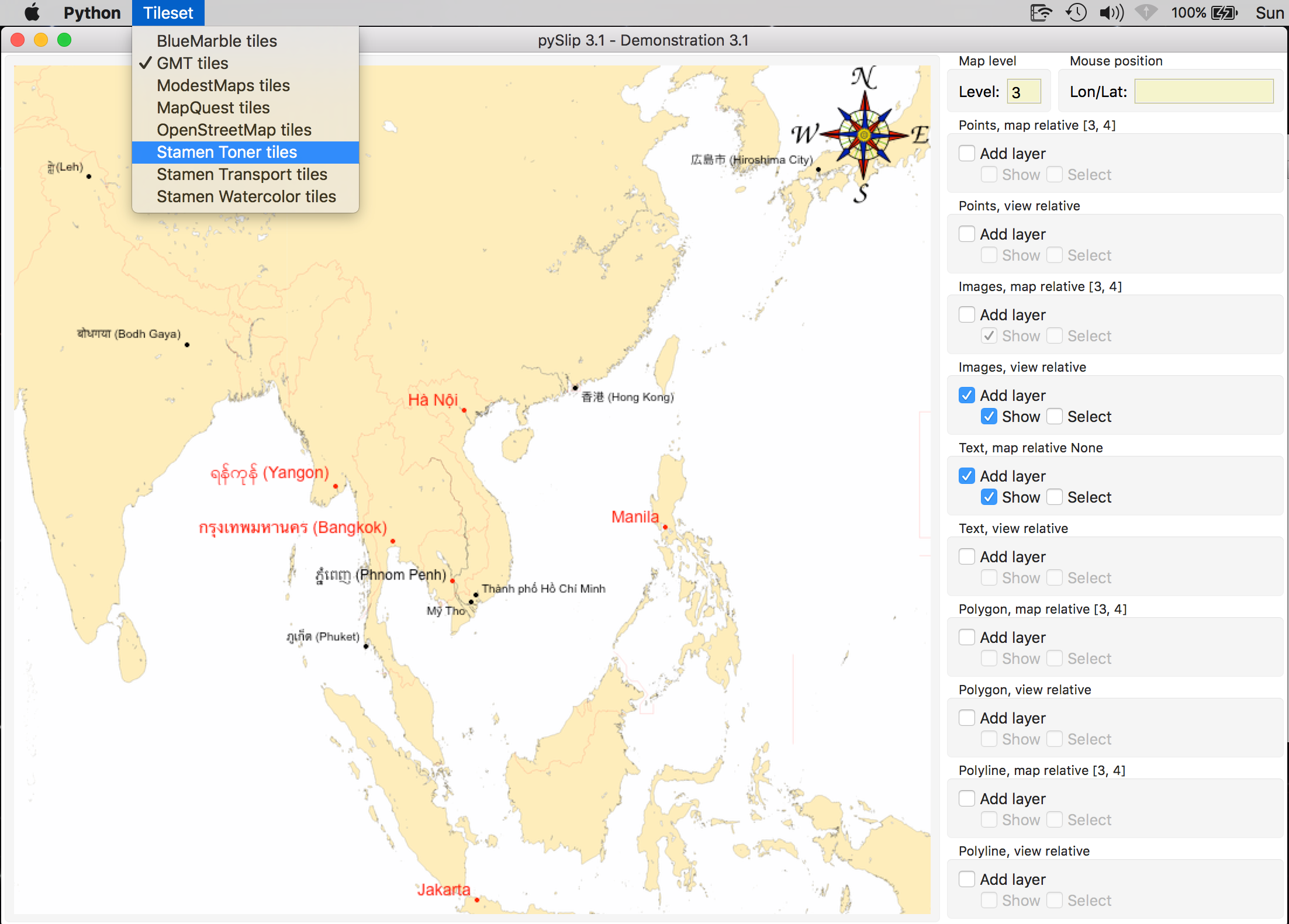Open the Apple menu
Image resolution: width=1289 pixels, height=924 pixels.
(x=32, y=12)
